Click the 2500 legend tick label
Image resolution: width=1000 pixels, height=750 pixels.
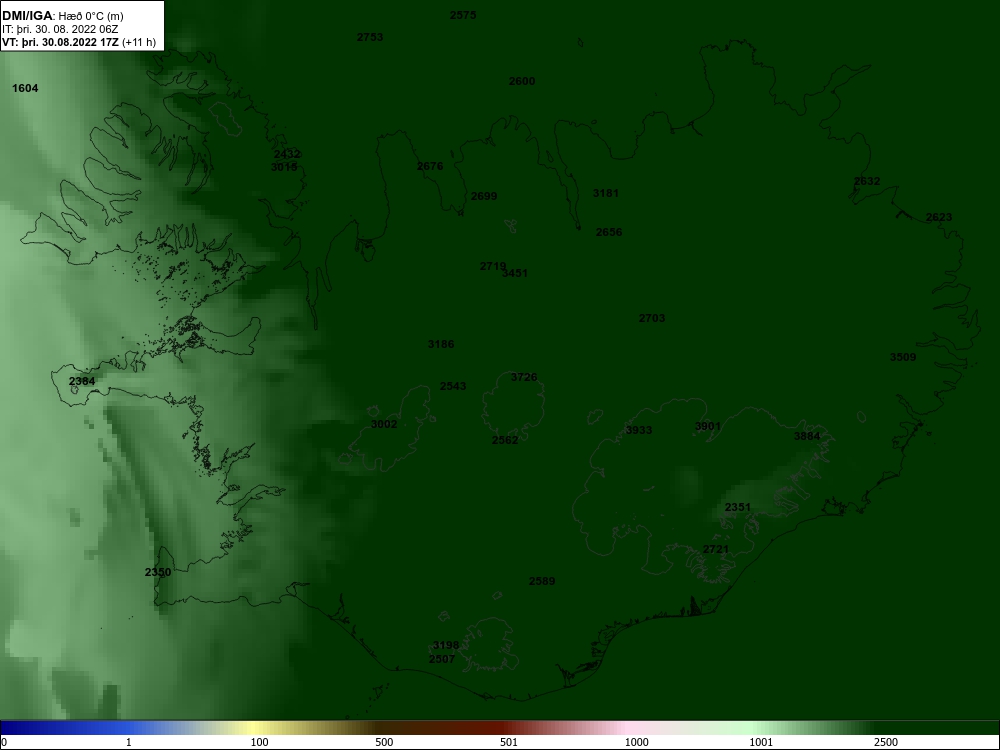(886, 742)
